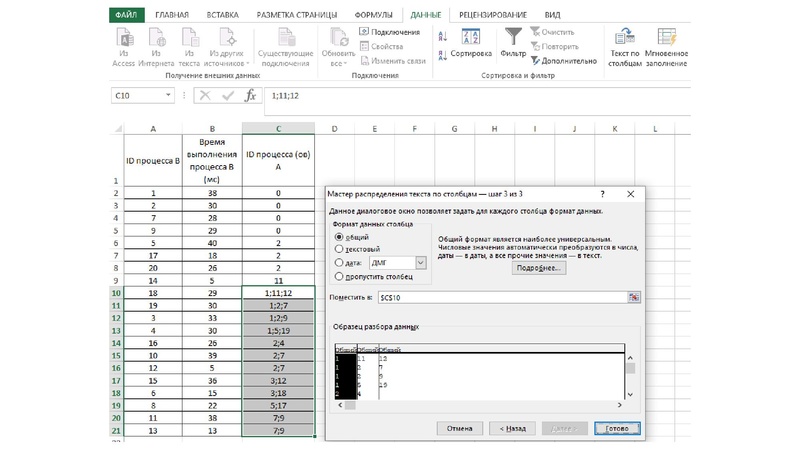The width and height of the screenshot is (800, 450).
Task: Select the 'общий' column format radio button
Action: (340, 236)
